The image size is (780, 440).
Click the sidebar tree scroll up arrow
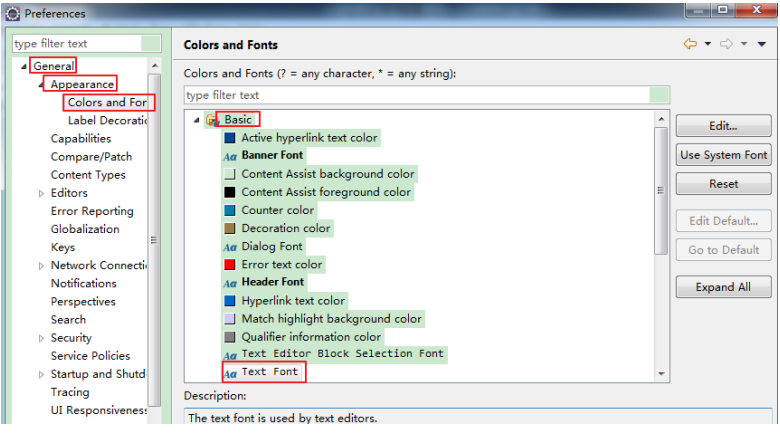point(155,66)
